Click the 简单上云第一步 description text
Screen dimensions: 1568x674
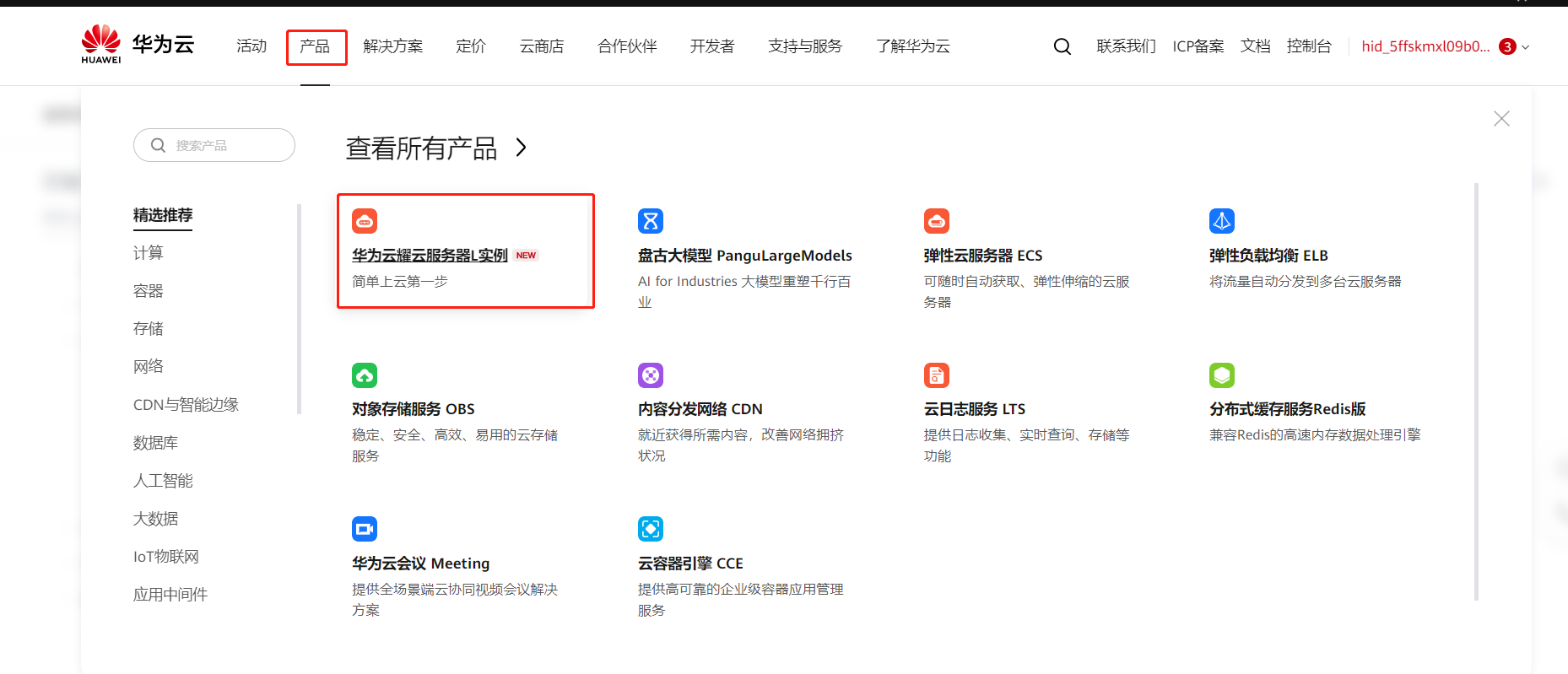coord(400,282)
